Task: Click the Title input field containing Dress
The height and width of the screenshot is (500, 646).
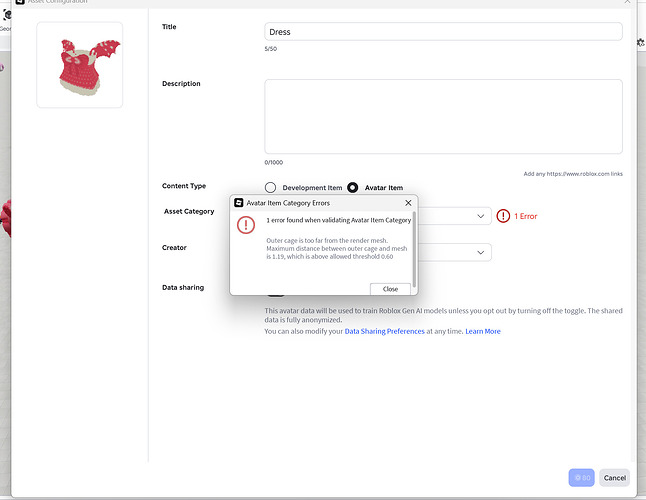Action: coord(443,32)
